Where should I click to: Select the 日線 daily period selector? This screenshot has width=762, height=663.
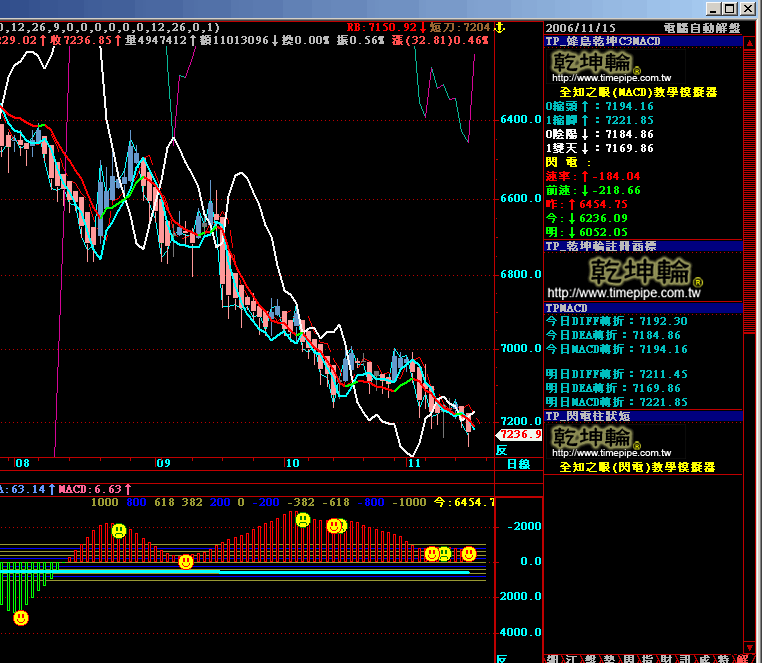point(518,464)
